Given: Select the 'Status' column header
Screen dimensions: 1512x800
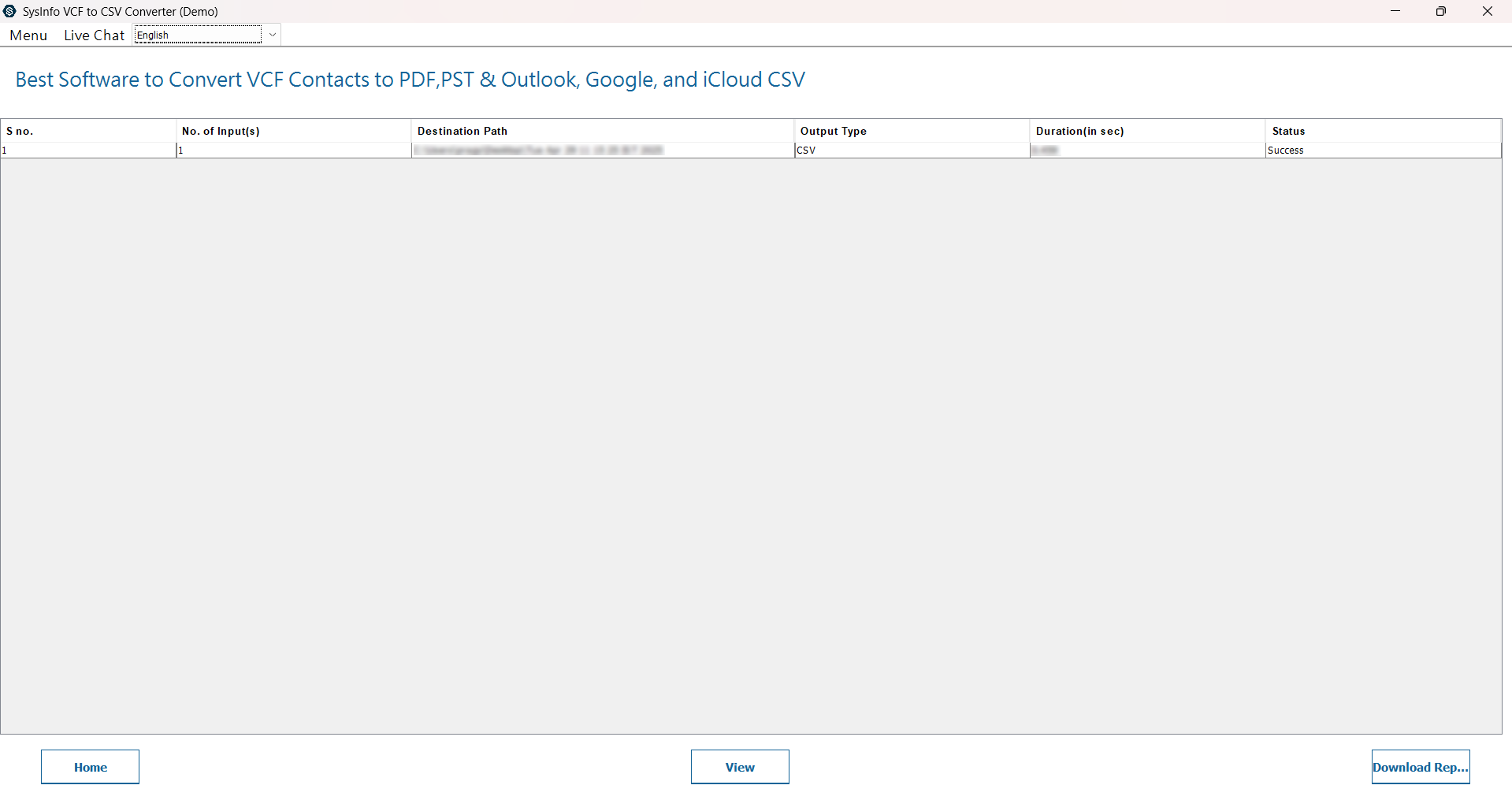Looking at the screenshot, I should coord(1384,131).
